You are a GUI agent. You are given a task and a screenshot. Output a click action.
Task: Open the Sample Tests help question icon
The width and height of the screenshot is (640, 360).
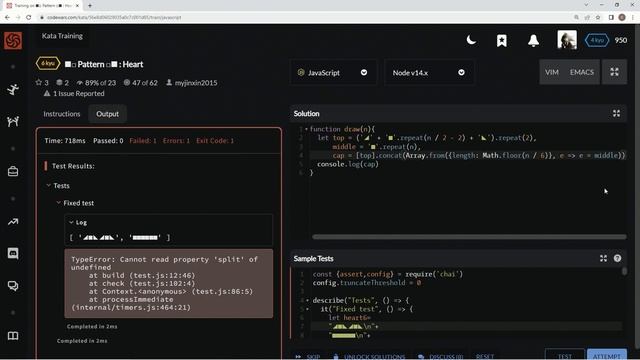[617, 258]
